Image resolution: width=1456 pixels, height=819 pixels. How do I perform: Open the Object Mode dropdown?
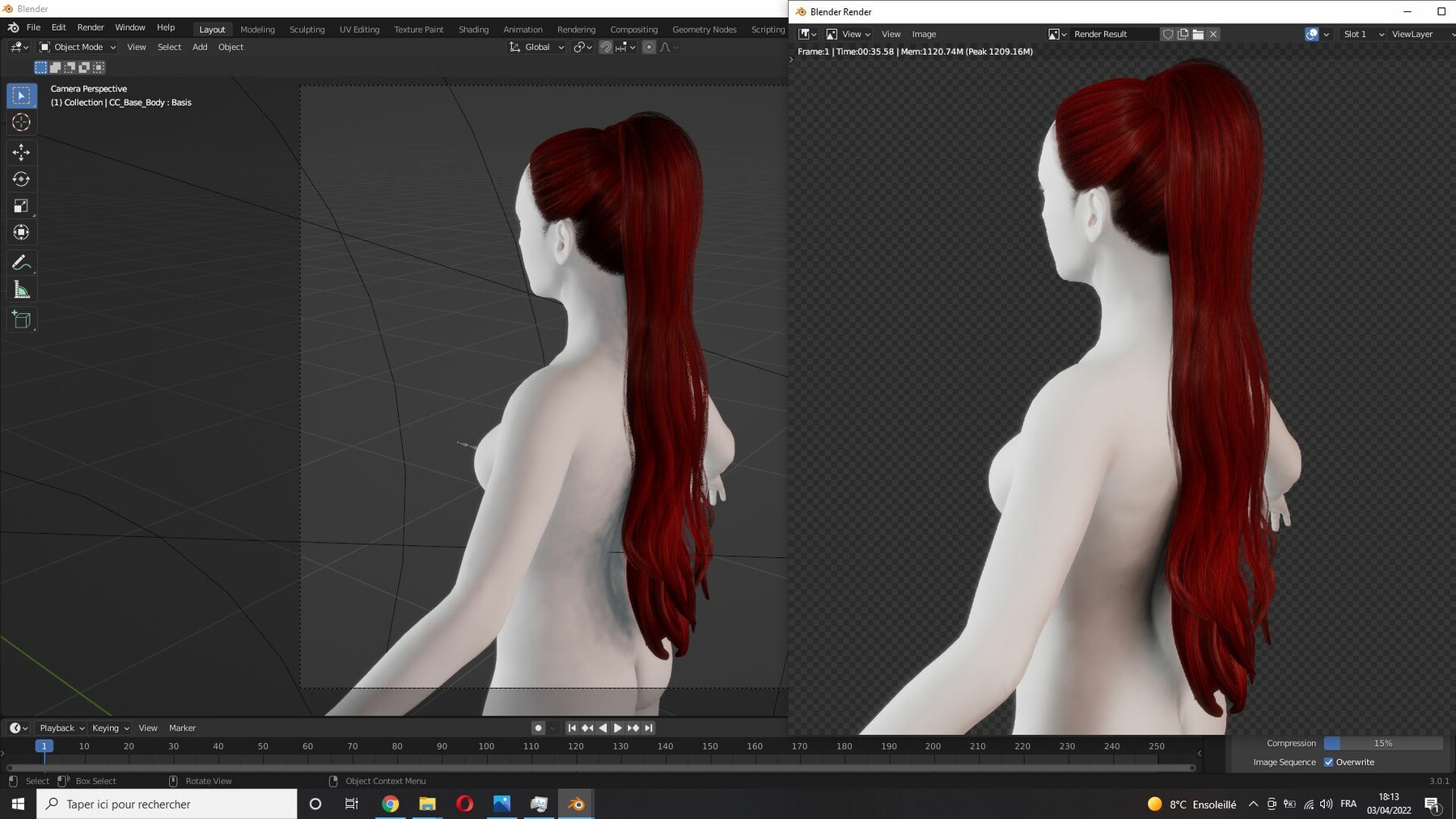point(78,47)
